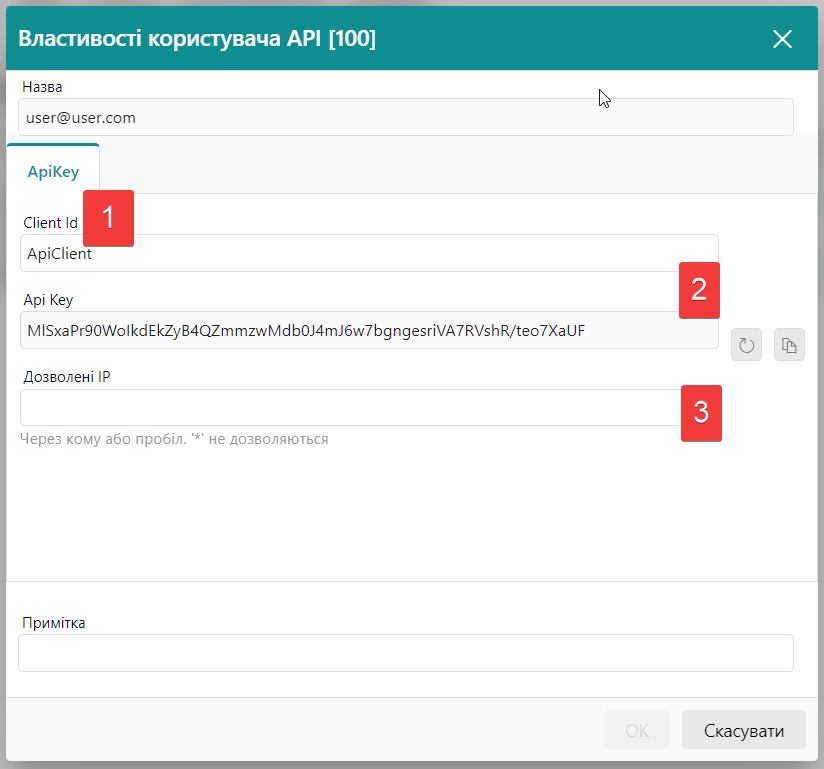Click the Api Key label

[x=48, y=299]
